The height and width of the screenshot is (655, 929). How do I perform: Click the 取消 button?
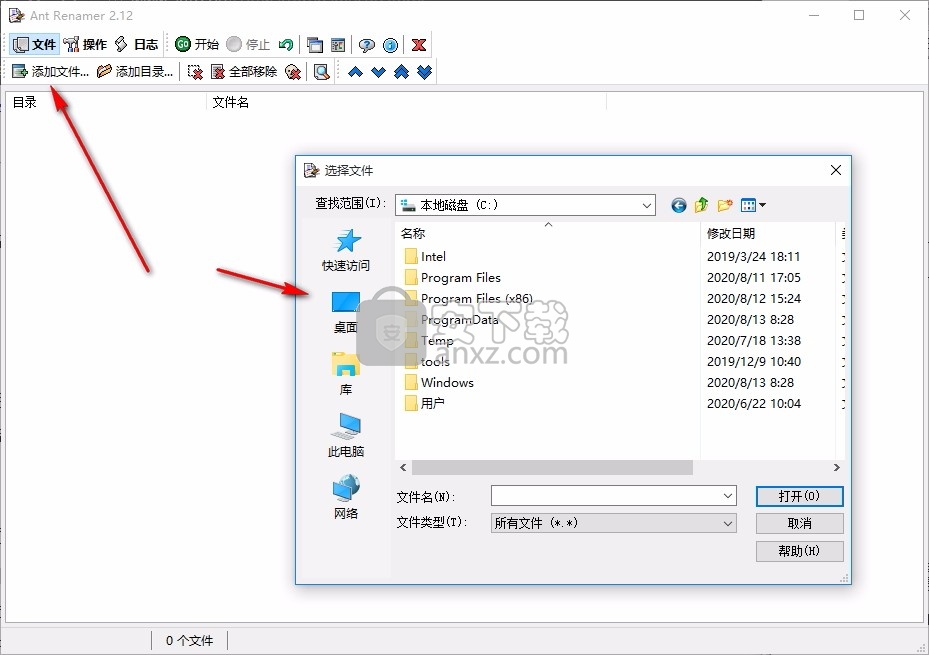pyautogui.click(x=799, y=524)
